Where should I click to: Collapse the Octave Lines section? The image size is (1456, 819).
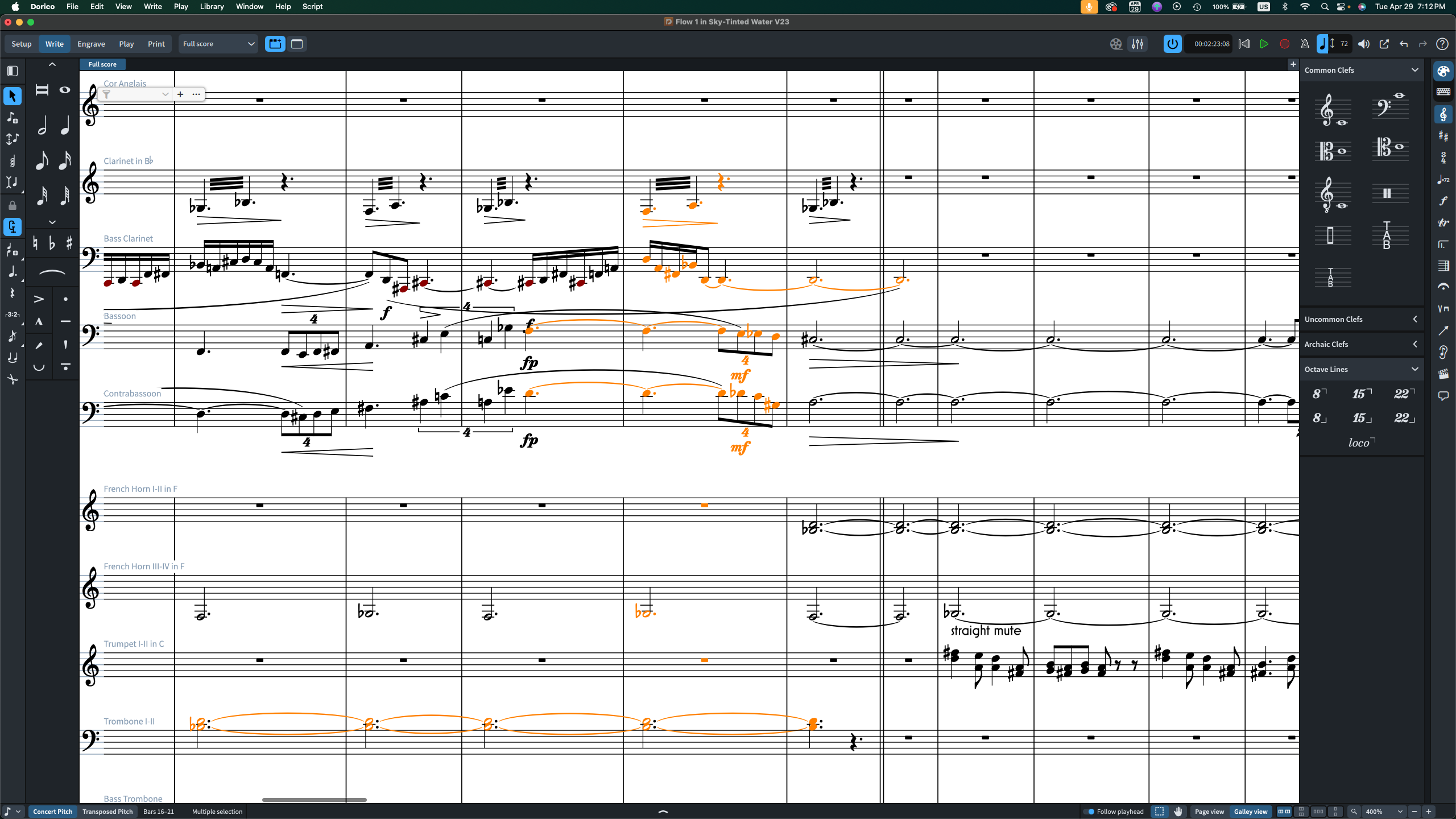point(1414,369)
